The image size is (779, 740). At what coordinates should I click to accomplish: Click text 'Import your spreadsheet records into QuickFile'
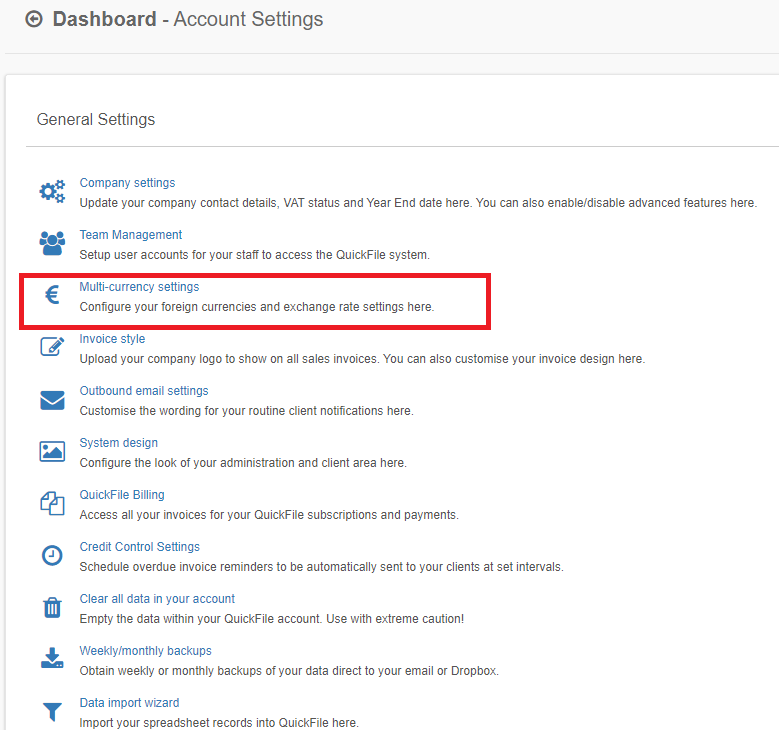pos(204,723)
